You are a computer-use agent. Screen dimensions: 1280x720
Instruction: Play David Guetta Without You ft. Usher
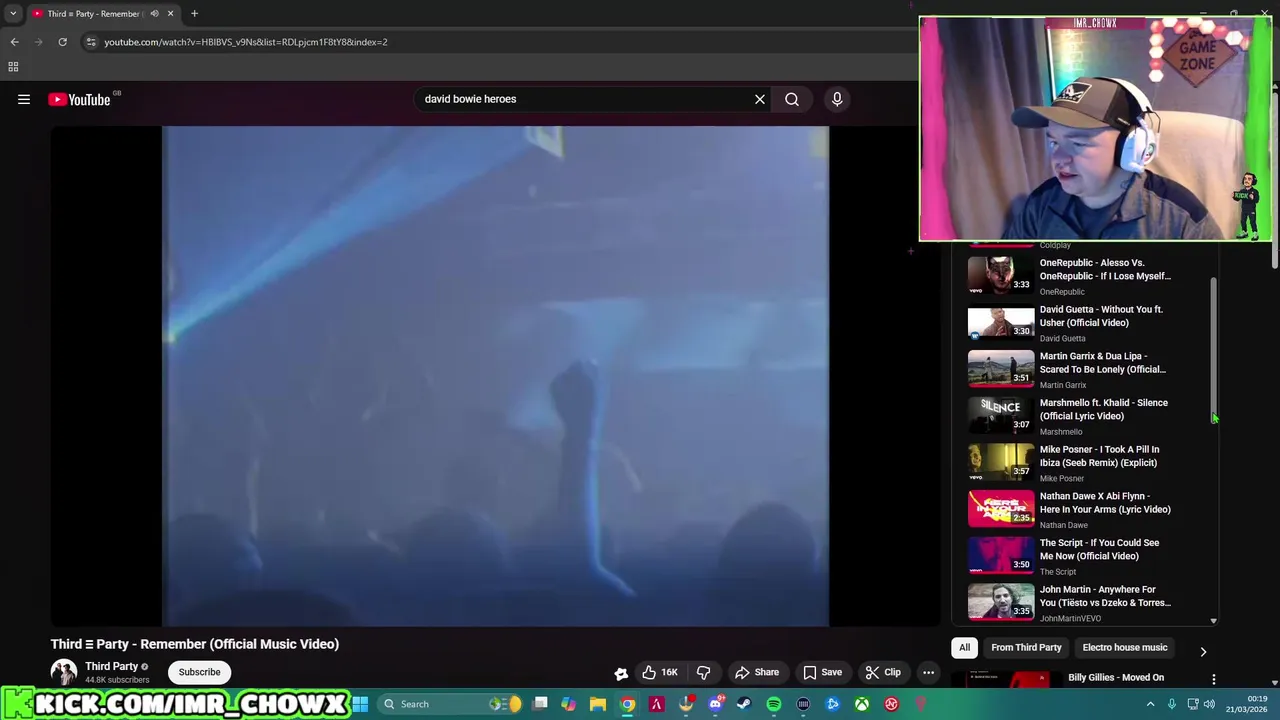click(1085, 323)
